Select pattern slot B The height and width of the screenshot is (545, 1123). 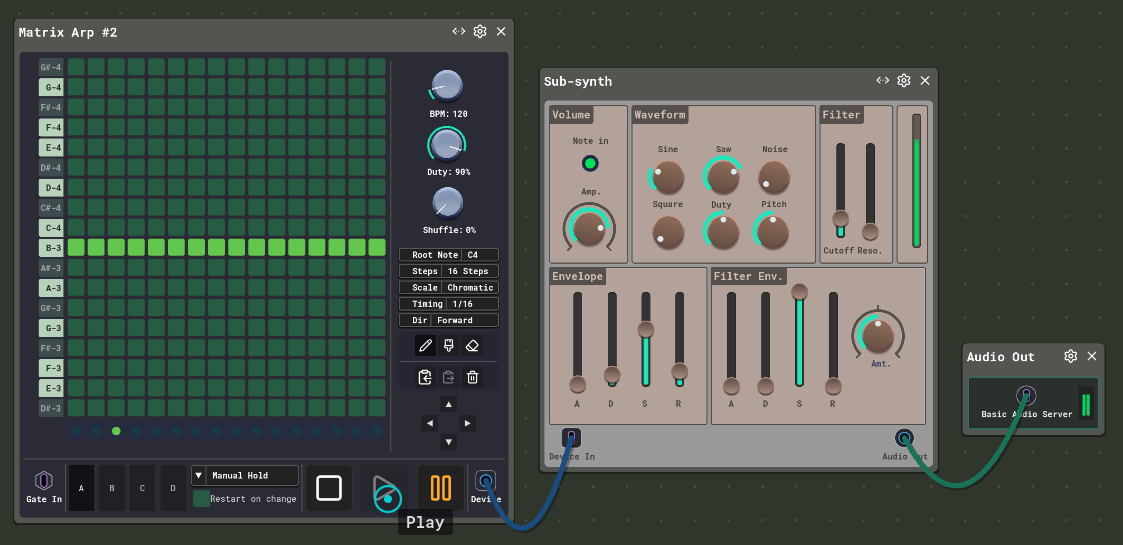[112, 488]
